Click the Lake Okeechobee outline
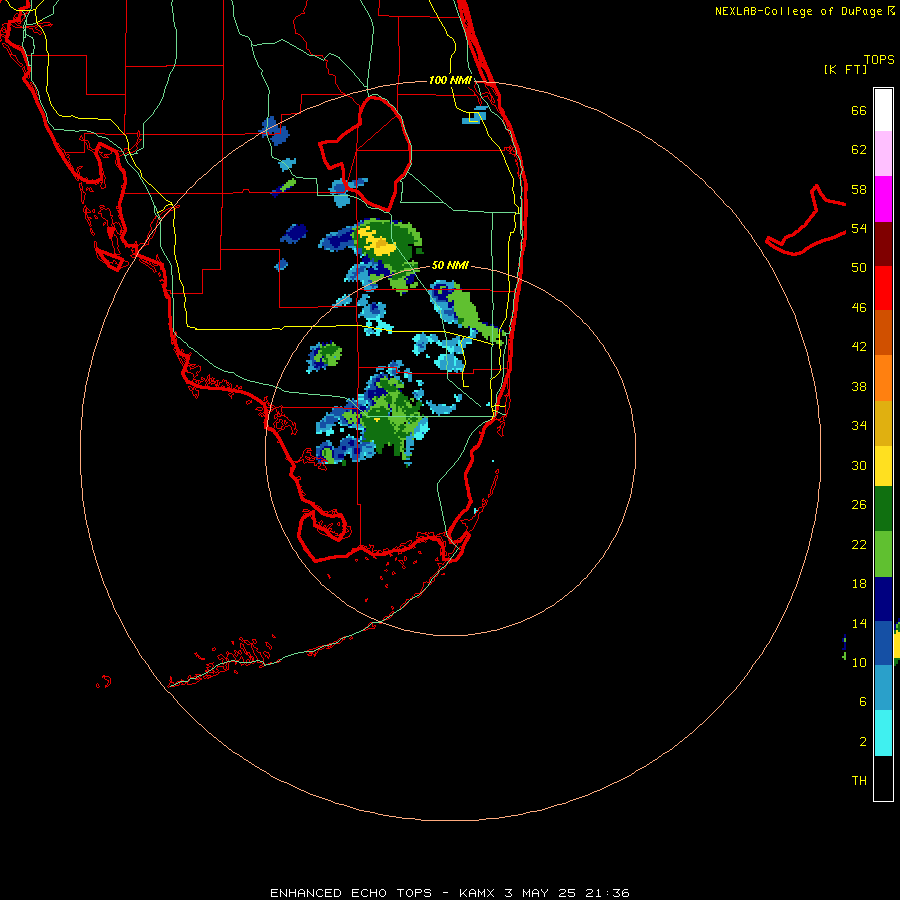 point(366,152)
